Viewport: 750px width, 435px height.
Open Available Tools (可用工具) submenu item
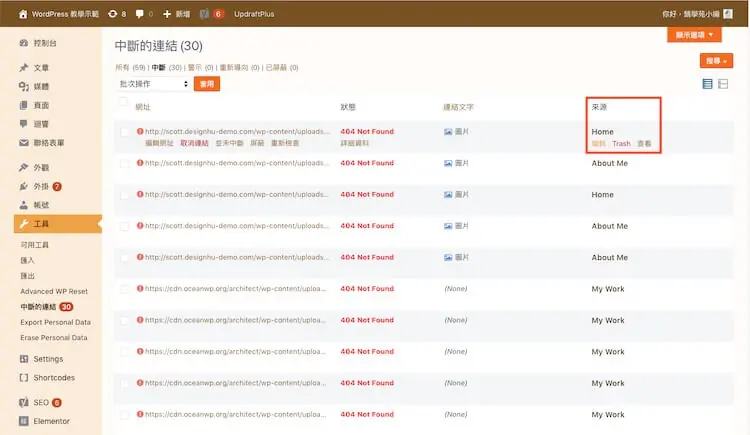34,245
